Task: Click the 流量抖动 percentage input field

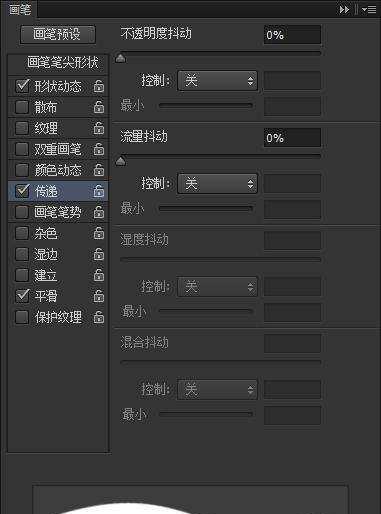Action: point(292,138)
